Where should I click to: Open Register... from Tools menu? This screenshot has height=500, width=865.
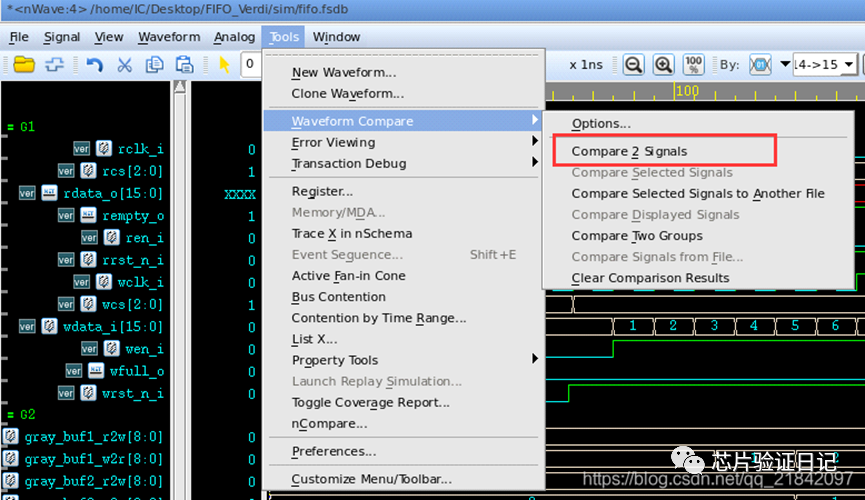pyautogui.click(x=322, y=192)
